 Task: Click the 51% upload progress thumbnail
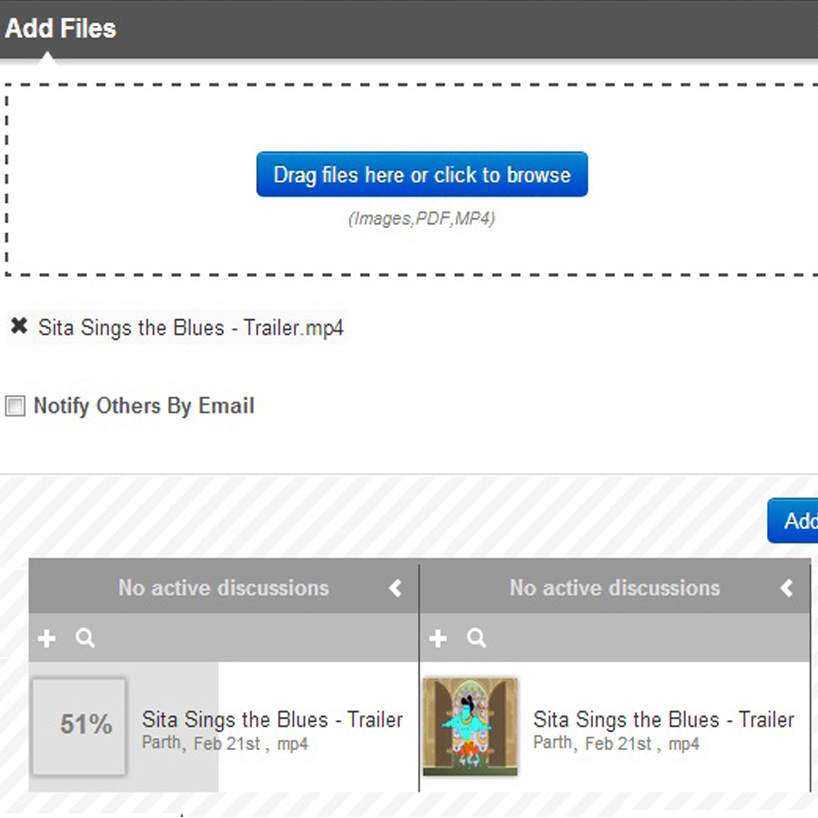[x=80, y=726]
